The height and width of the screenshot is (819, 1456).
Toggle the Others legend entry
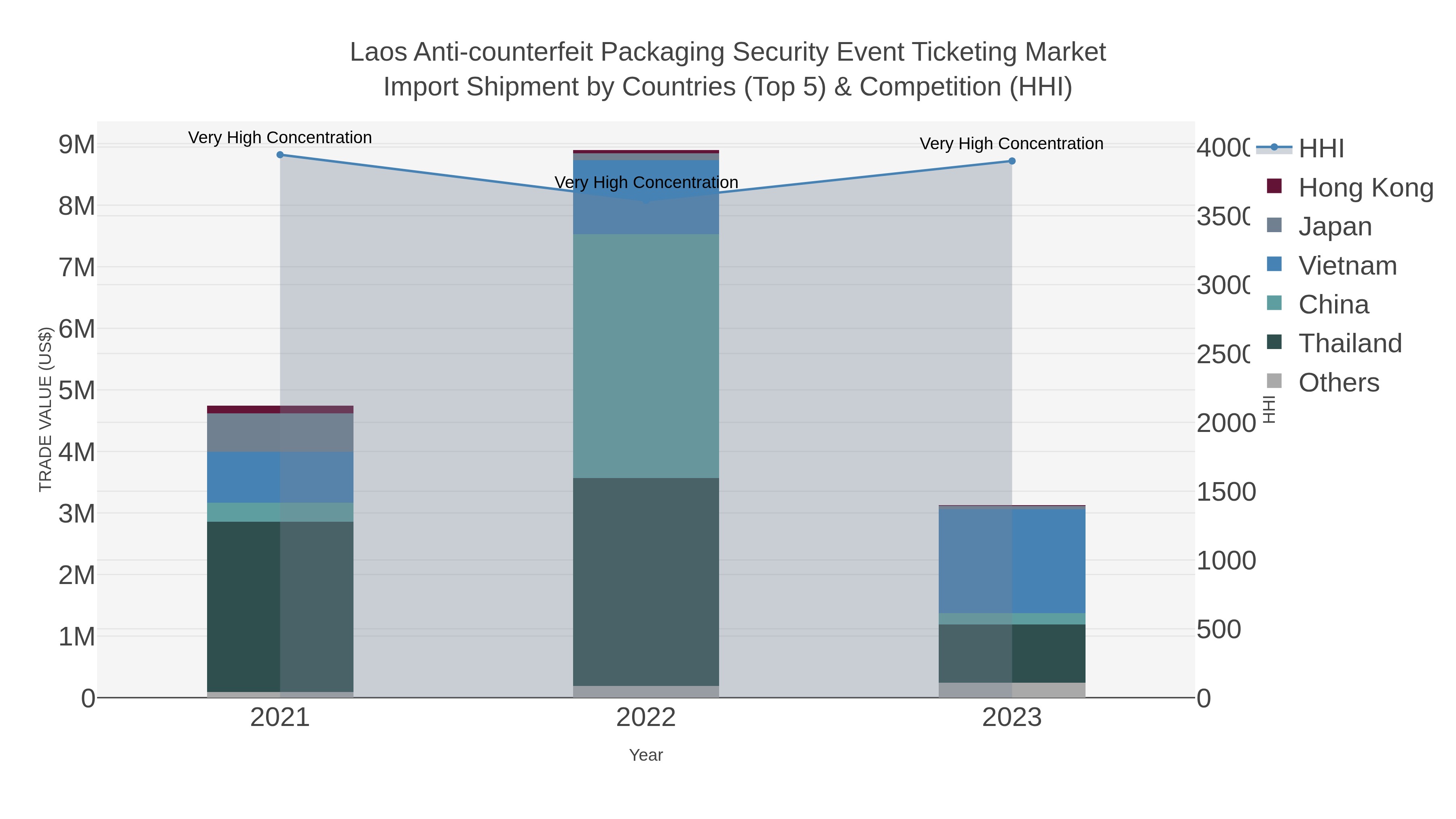[x=1323, y=382]
